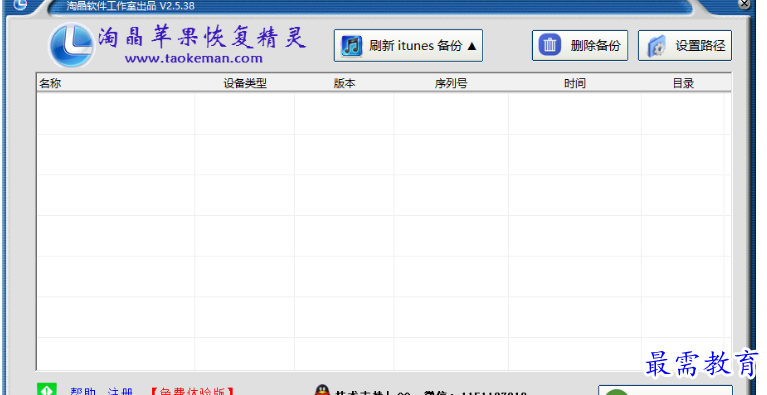Screen dimensions: 767x395
Task: Open the 帮助 link
Action: 83,391
